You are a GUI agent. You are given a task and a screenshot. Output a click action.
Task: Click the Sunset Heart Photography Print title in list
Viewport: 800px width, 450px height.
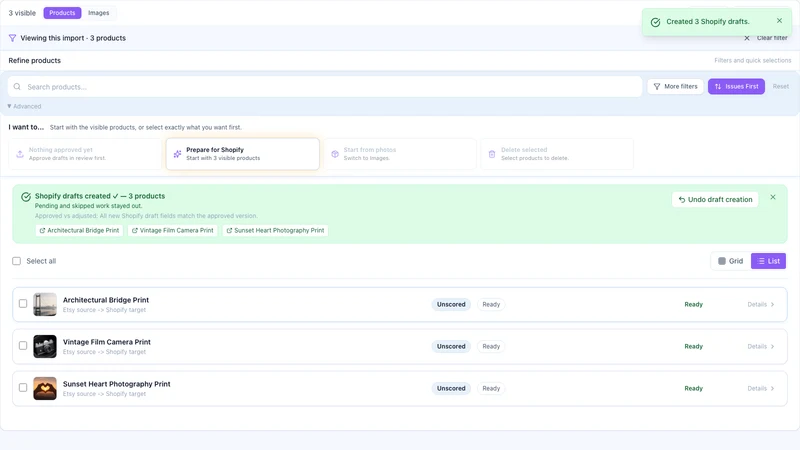tap(116, 384)
